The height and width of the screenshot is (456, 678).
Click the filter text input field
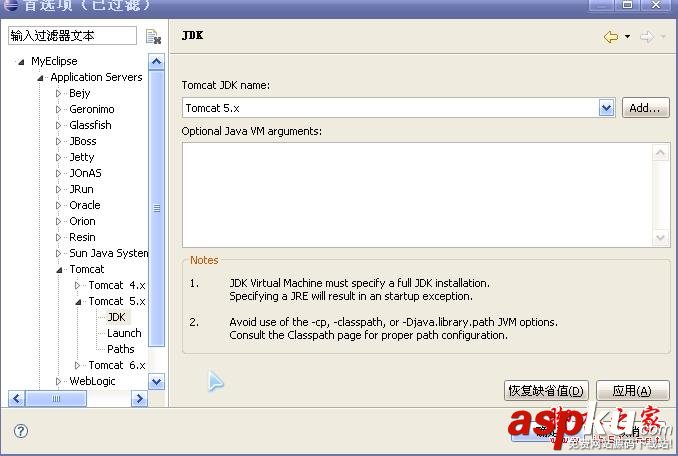[x=72, y=35]
